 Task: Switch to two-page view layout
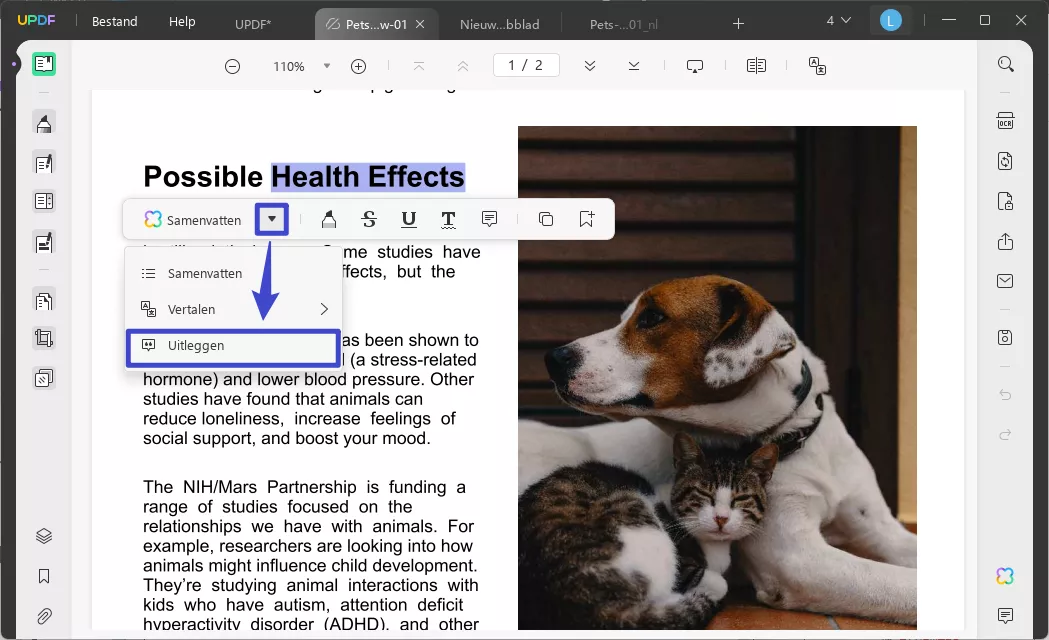[x=756, y=66]
